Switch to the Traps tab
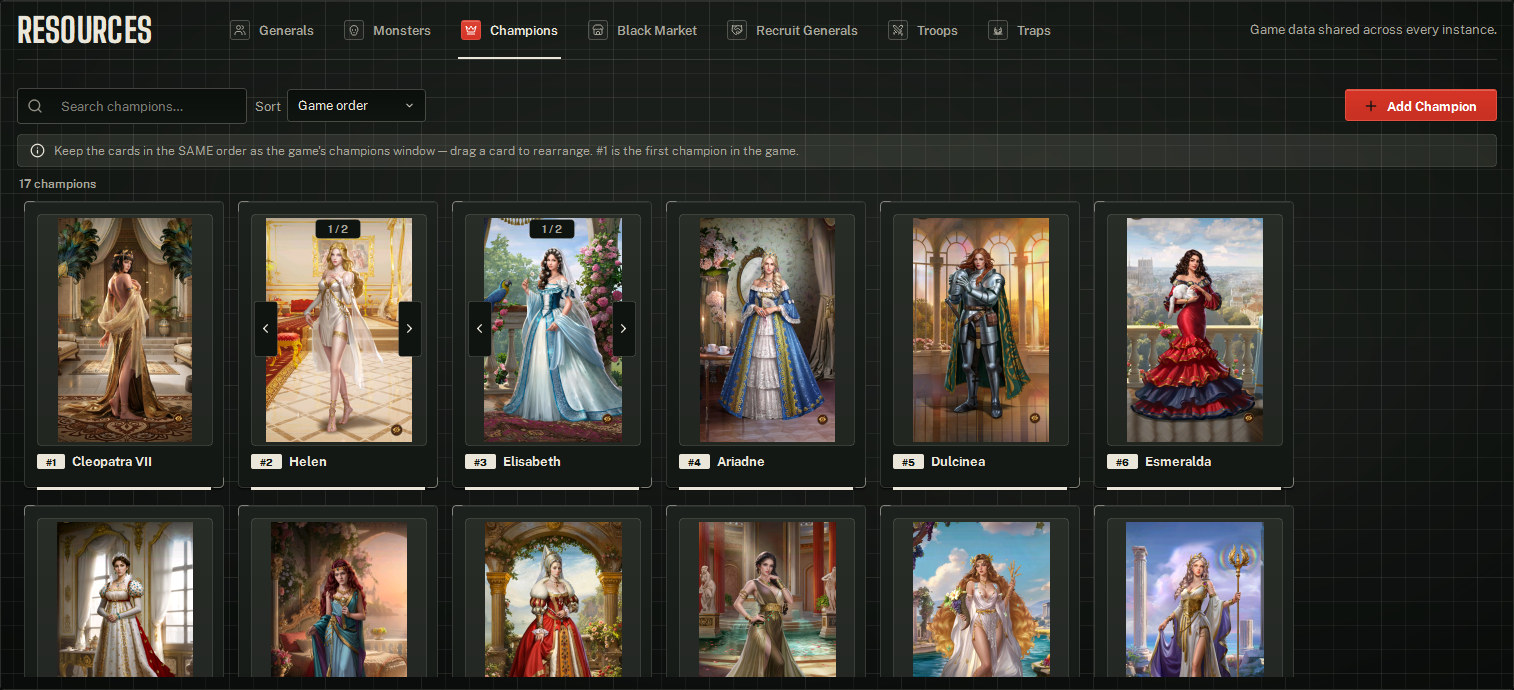The height and width of the screenshot is (690, 1514). [x=1020, y=30]
